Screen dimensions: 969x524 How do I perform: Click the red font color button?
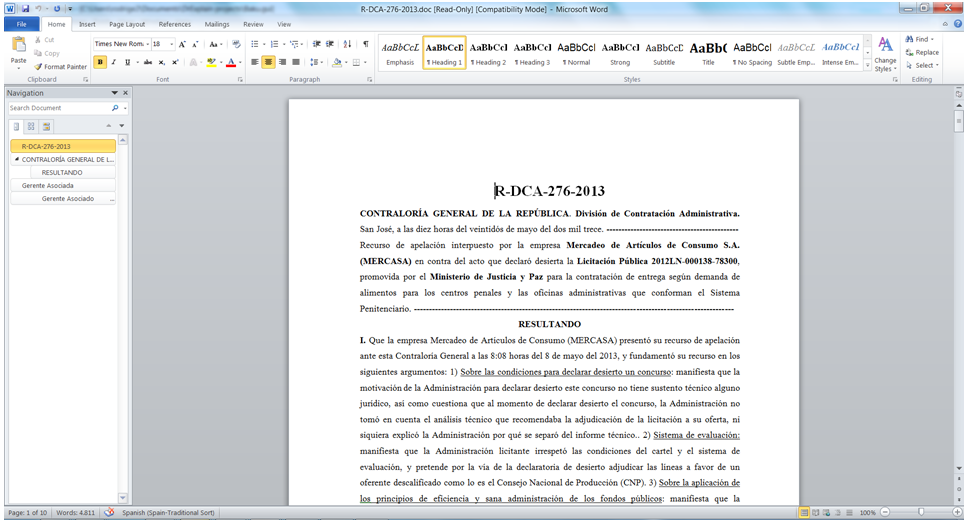(231, 62)
